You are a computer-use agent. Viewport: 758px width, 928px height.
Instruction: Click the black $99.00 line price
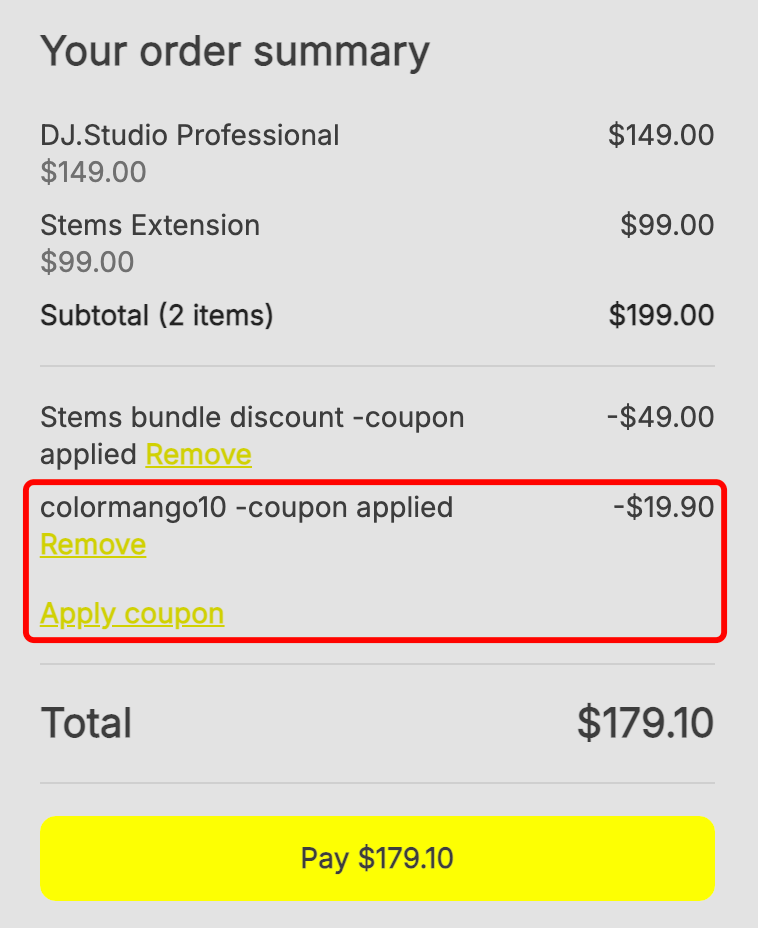pos(667,225)
